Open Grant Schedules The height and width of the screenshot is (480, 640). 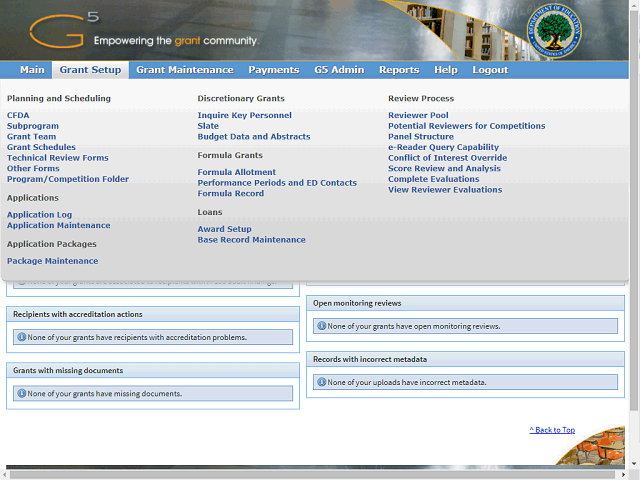point(41,147)
